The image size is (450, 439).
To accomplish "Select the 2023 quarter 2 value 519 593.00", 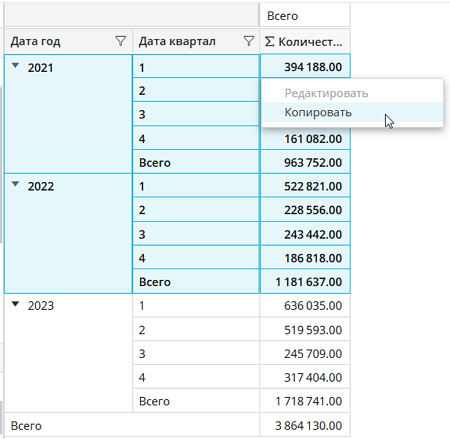I will coord(305,330).
